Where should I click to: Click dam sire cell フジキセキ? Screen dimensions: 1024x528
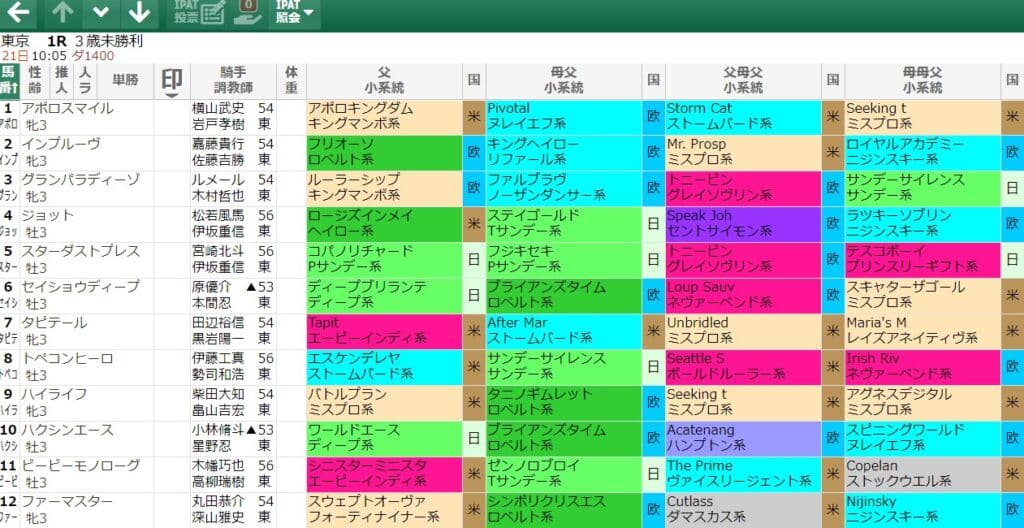[x=564, y=259]
